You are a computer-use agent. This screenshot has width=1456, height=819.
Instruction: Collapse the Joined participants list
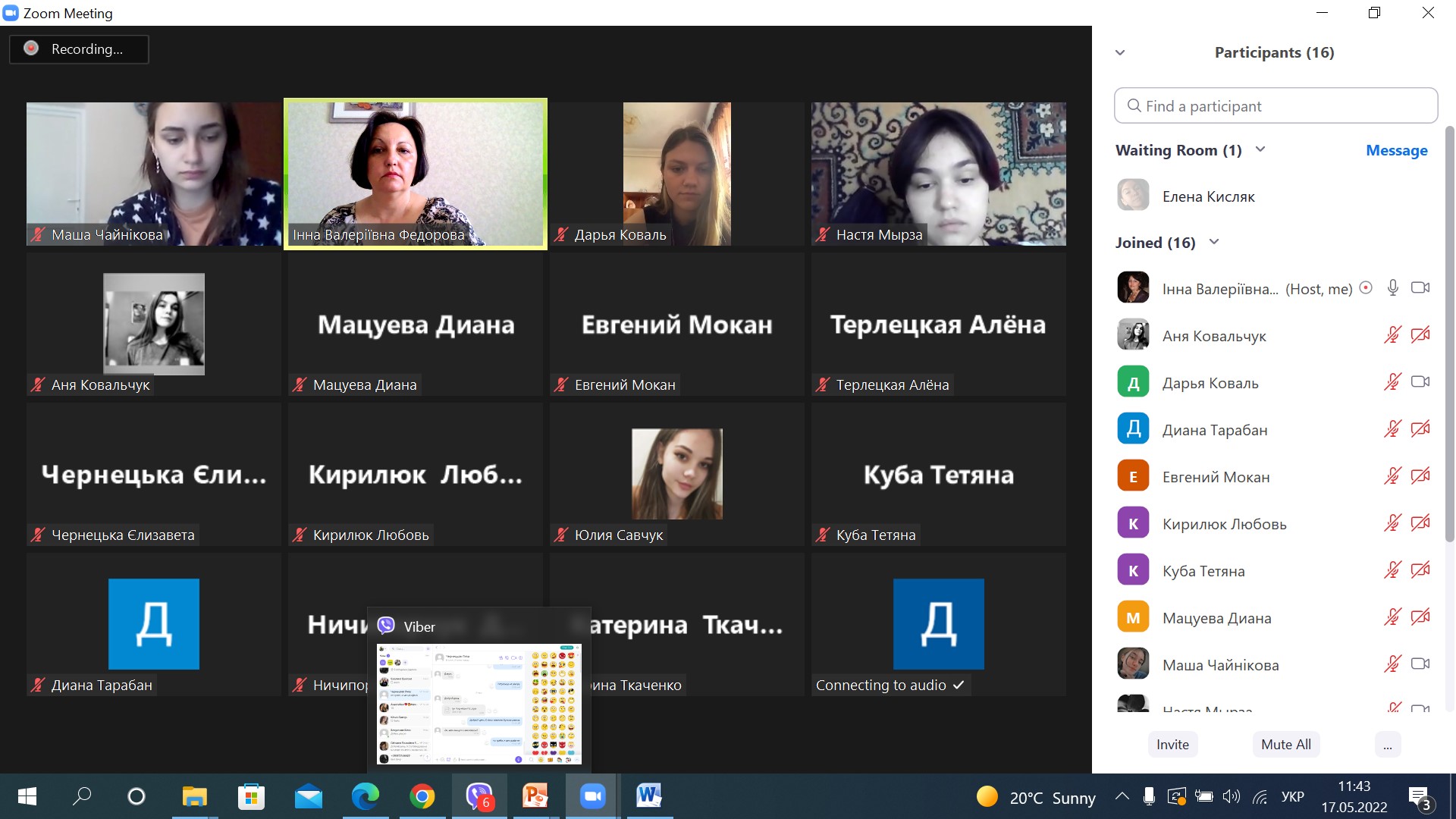point(1213,242)
